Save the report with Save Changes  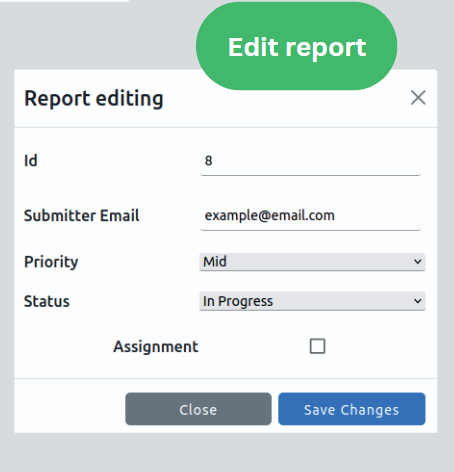(352, 409)
